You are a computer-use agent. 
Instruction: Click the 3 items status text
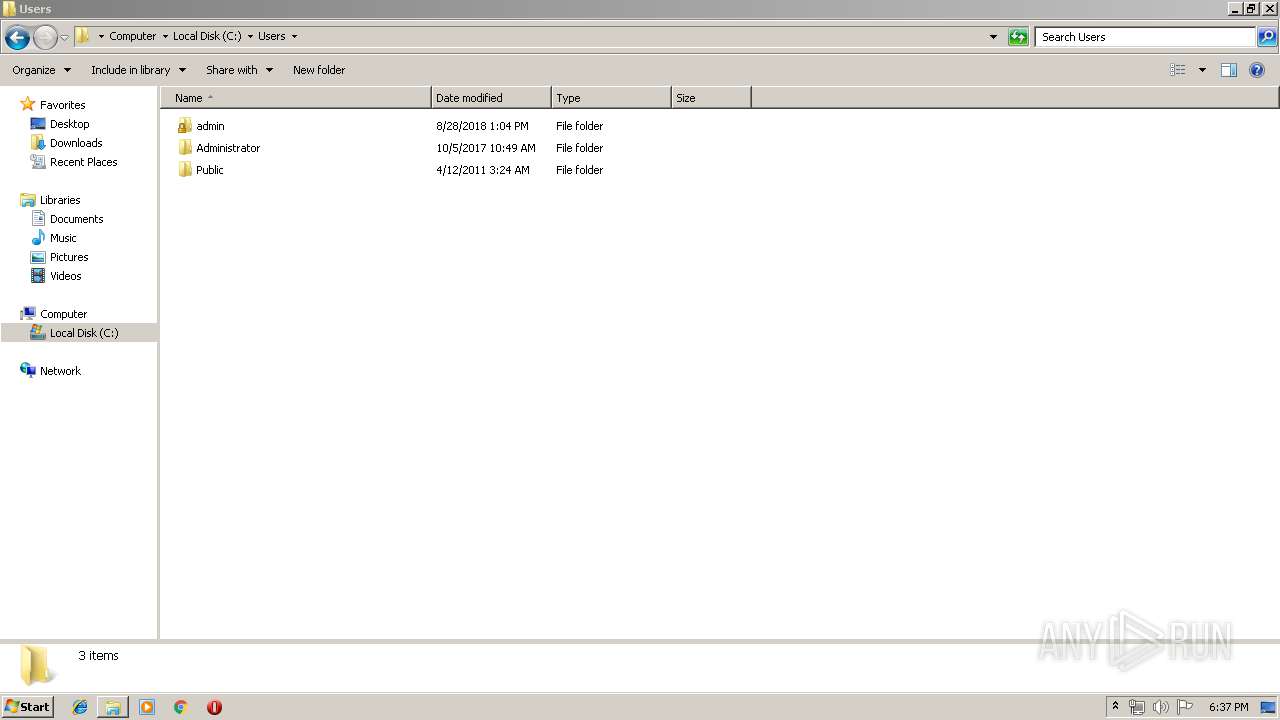pos(98,656)
